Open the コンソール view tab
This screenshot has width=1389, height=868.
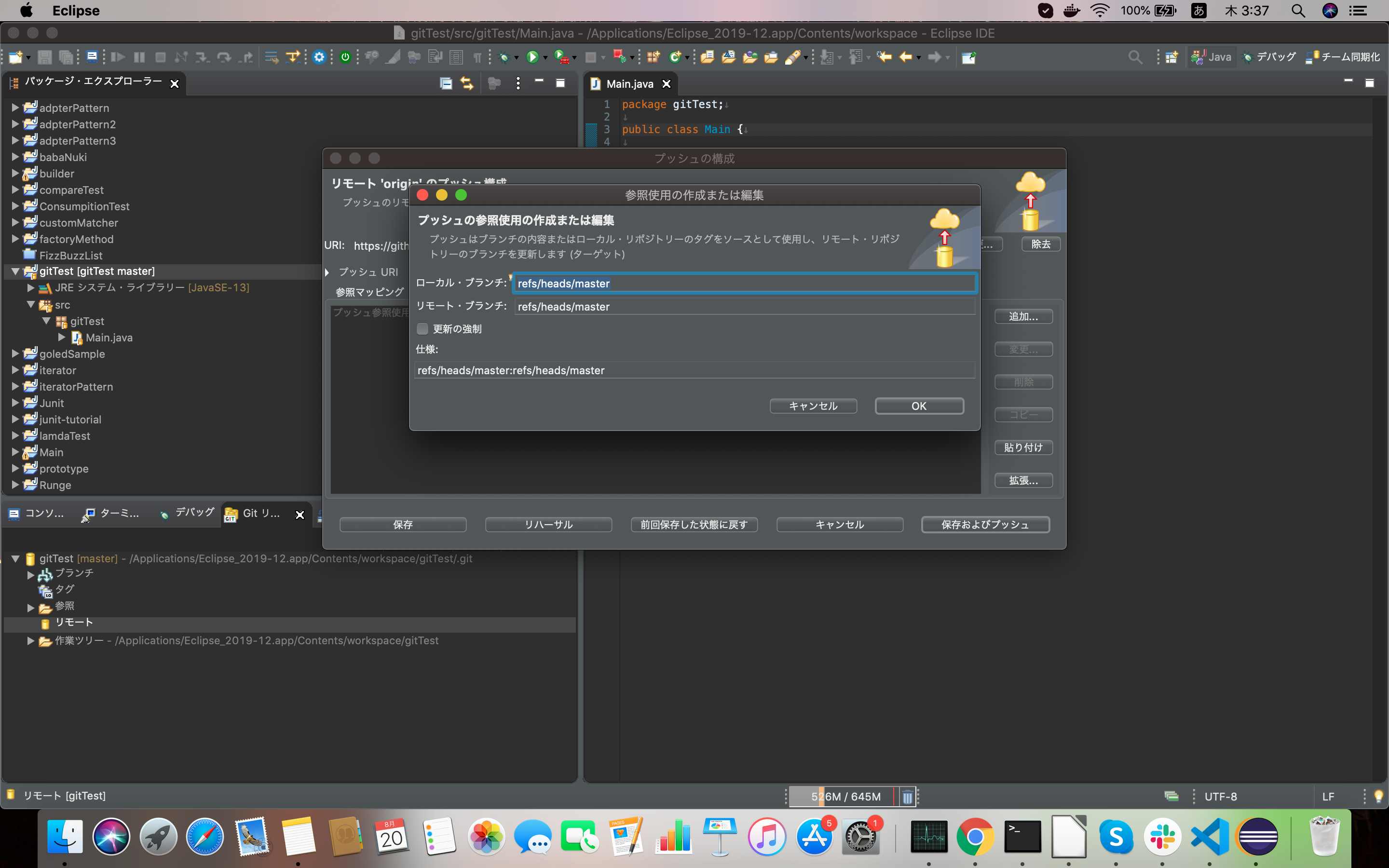click(x=37, y=513)
